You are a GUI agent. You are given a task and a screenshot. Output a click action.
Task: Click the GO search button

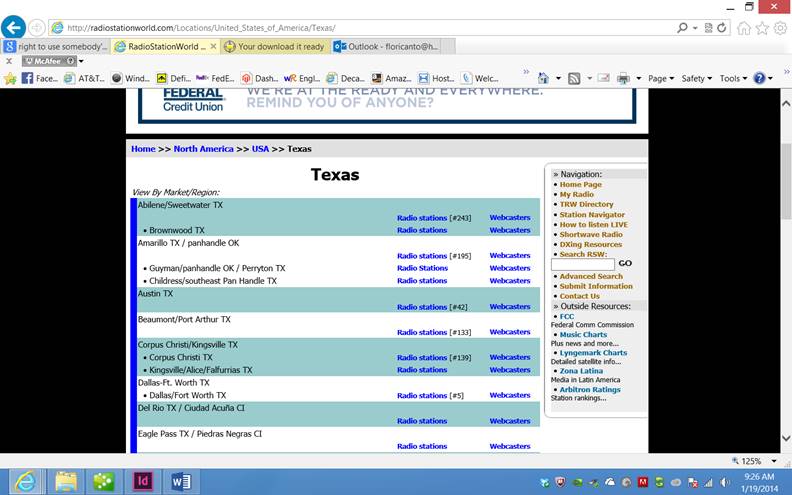pos(625,264)
